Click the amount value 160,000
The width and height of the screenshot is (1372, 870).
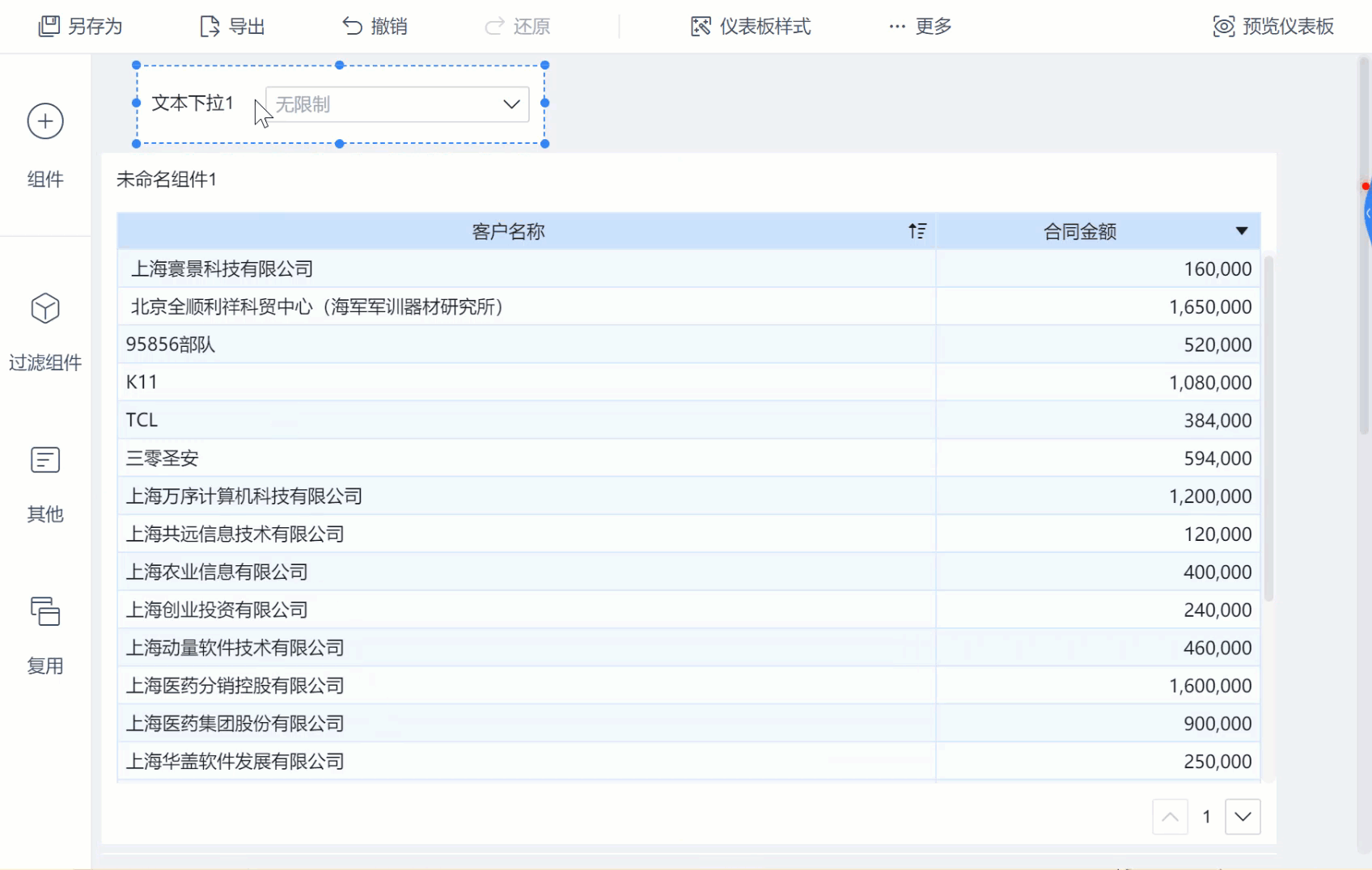coord(1217,269)
